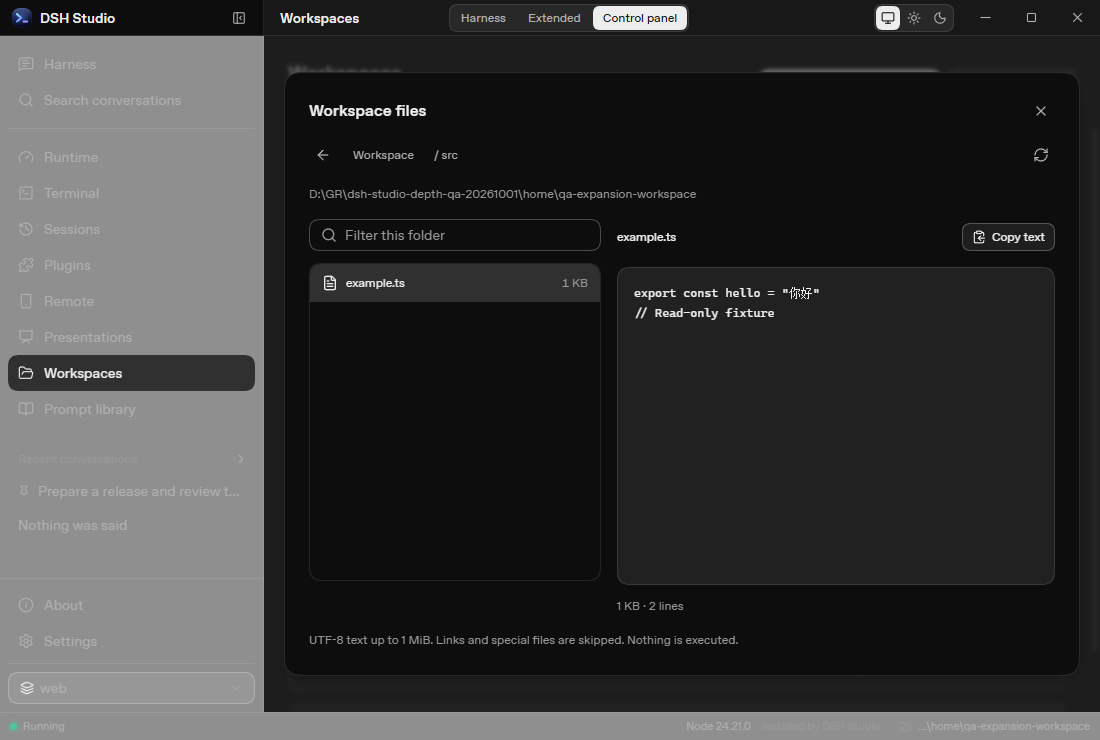1100x740 pixels.
Task: Click the Plugins puzzle icon
Action: click(26, 265)
